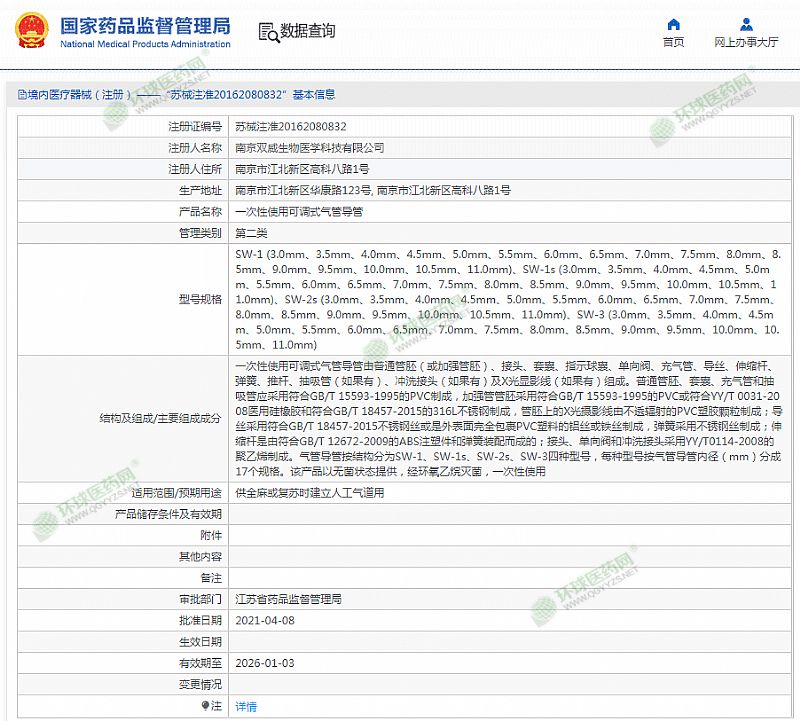
Task: Click the approval date 2021-04-08 cell
Action: pyautogui.click(x=265, y=621)
